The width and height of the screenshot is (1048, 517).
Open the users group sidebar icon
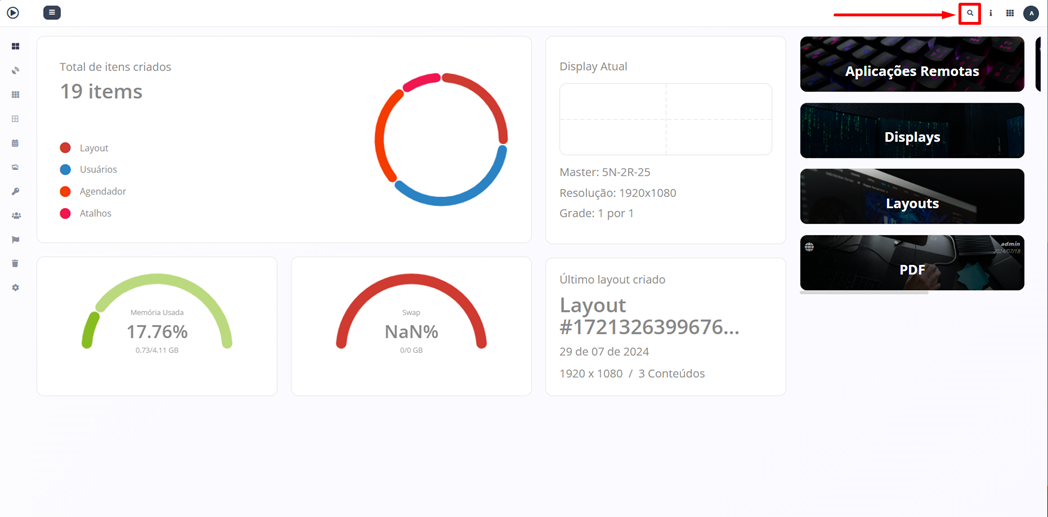[15, 215]
